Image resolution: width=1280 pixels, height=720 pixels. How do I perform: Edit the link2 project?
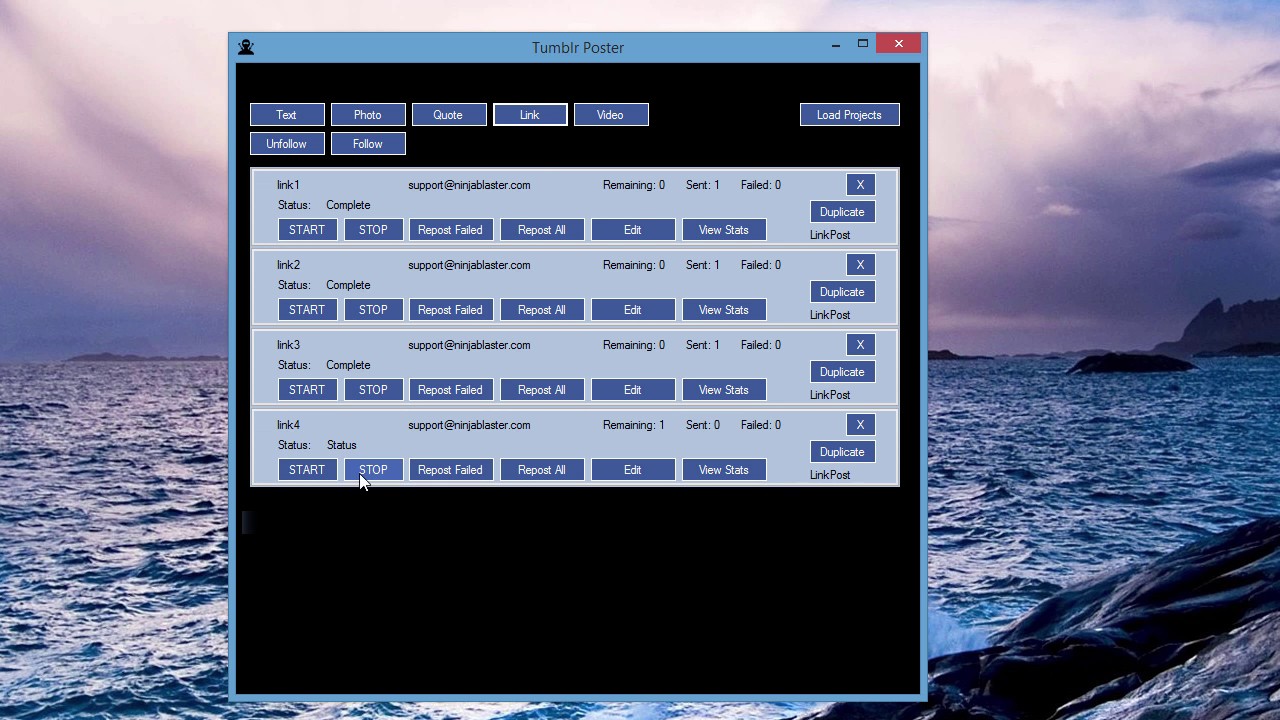point(633,310)
